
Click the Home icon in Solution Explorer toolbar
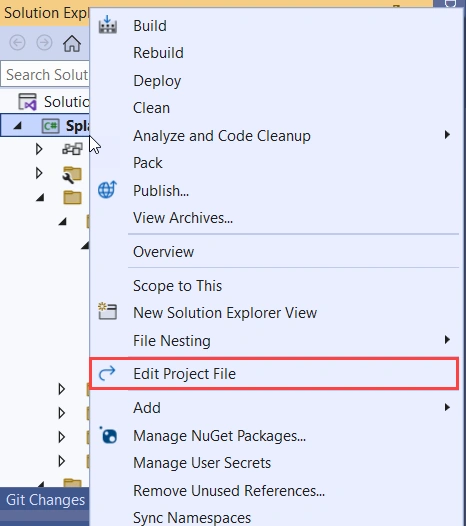click(x=72, y=43)
